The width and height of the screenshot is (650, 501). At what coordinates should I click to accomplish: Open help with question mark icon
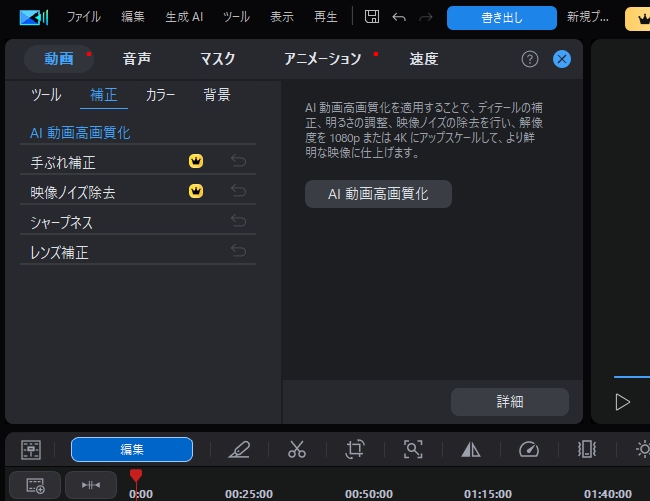click(530, 59)
